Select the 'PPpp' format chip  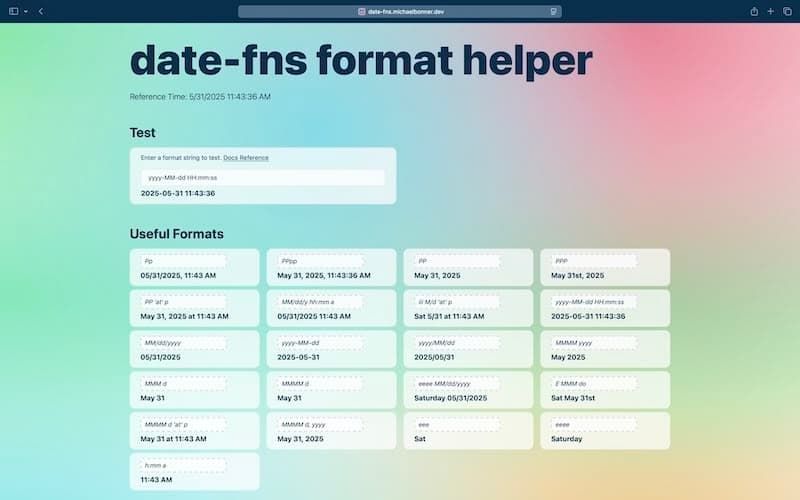coord(320,260)
